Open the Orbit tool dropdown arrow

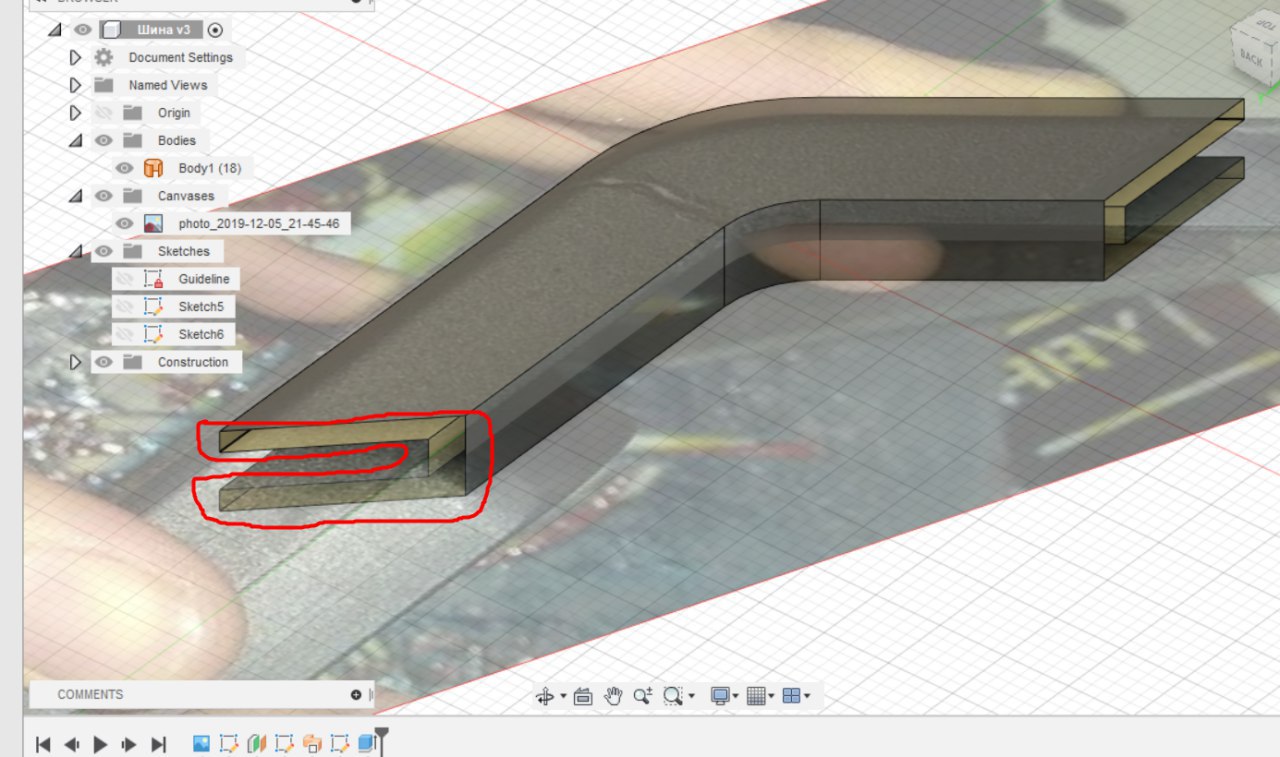tap(563, 697)
